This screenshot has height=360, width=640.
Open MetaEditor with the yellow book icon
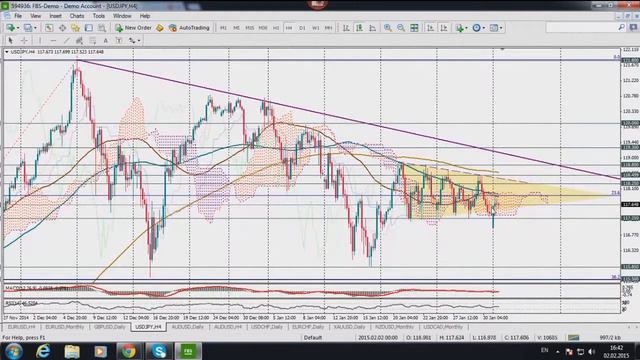[x=160, y=28]
